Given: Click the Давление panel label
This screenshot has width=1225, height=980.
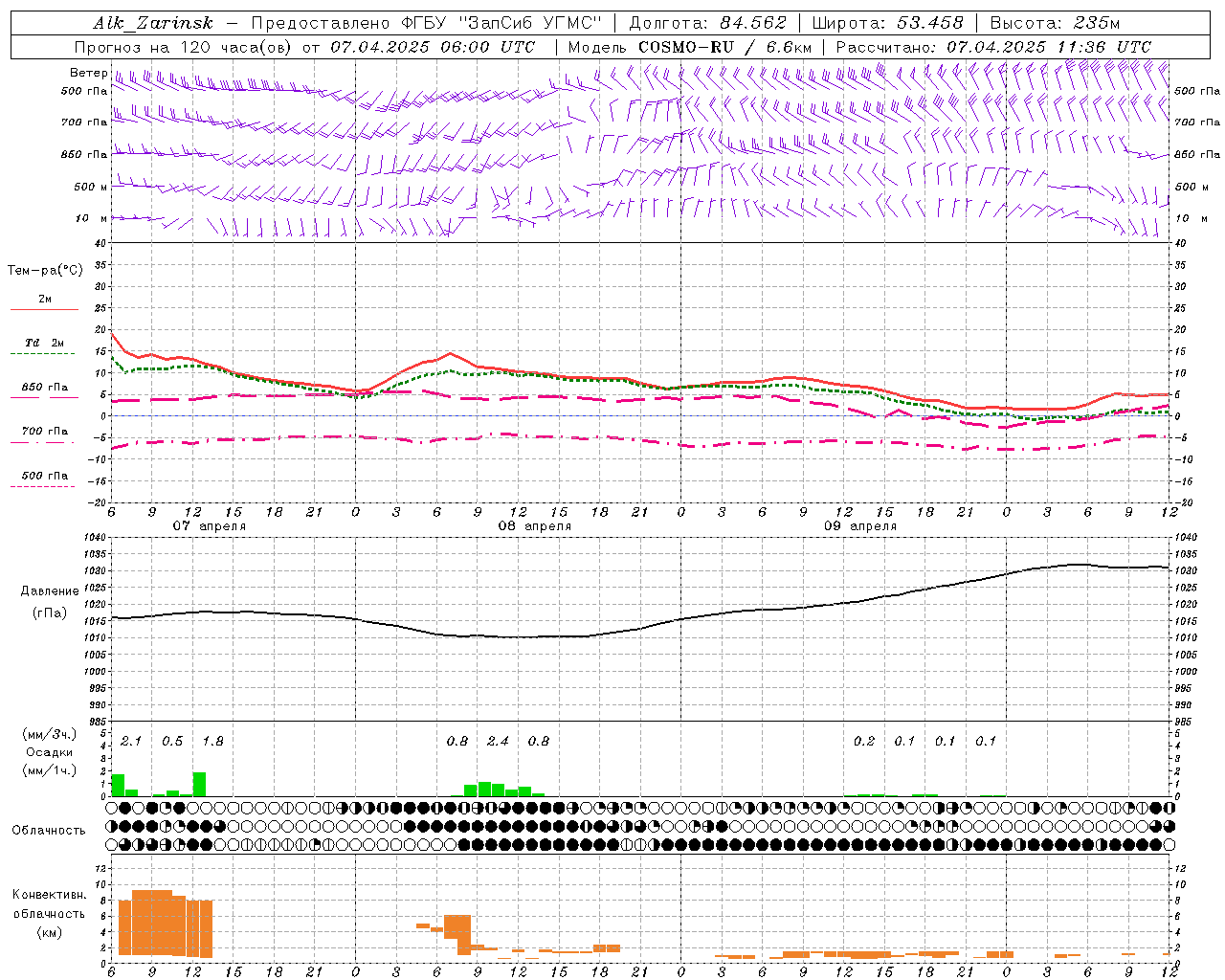Looking at the screenshot, I should [50, 591].
